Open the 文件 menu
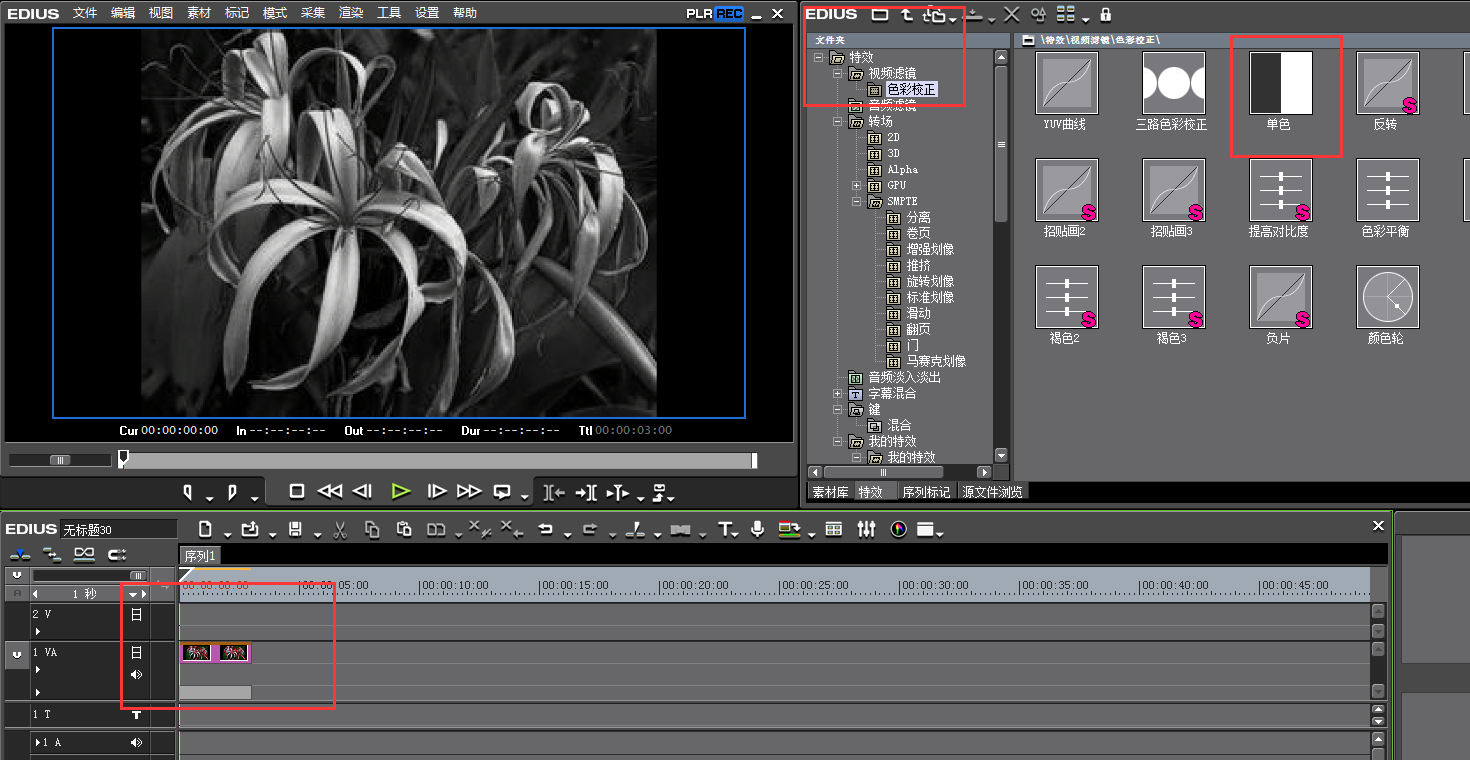The image size is (1470, 760). click(85, 13)
